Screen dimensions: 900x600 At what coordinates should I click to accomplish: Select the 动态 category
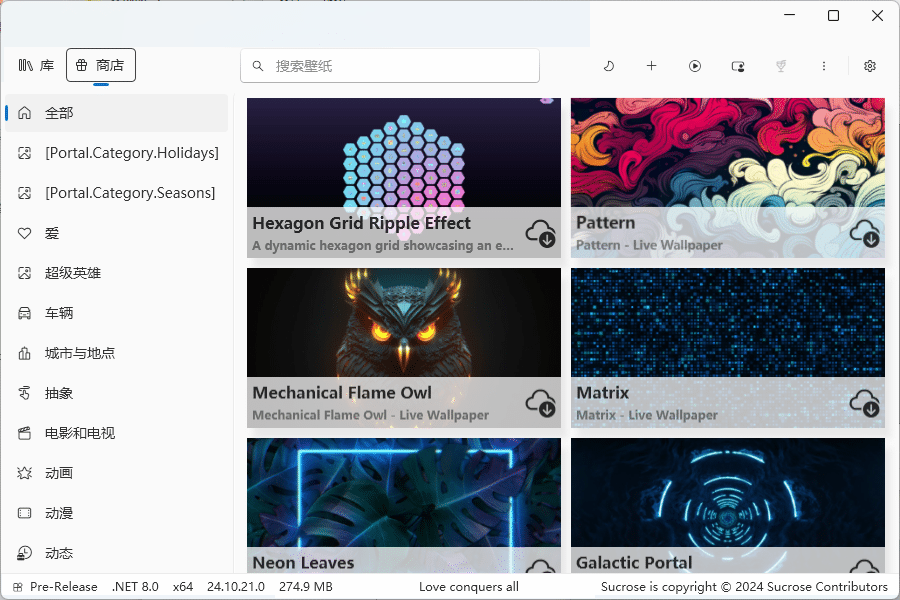tap(117, 553)
